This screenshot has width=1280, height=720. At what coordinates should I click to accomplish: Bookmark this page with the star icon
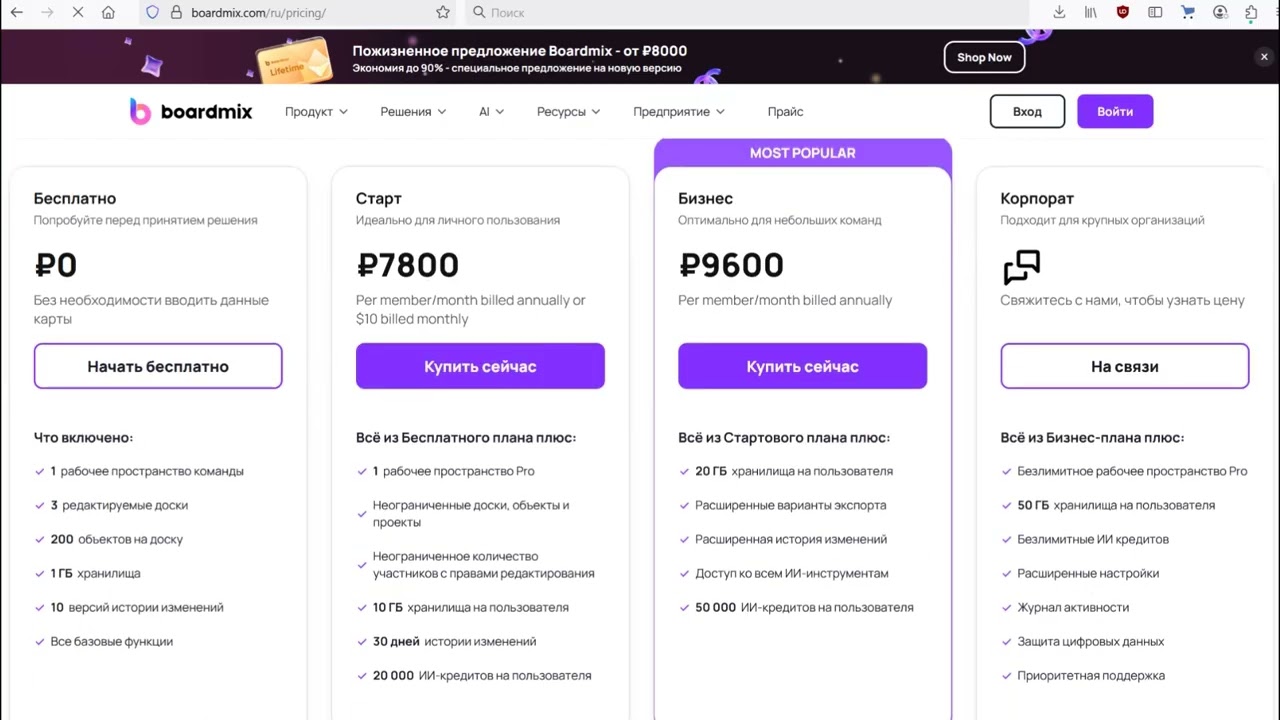coord(443,12)
